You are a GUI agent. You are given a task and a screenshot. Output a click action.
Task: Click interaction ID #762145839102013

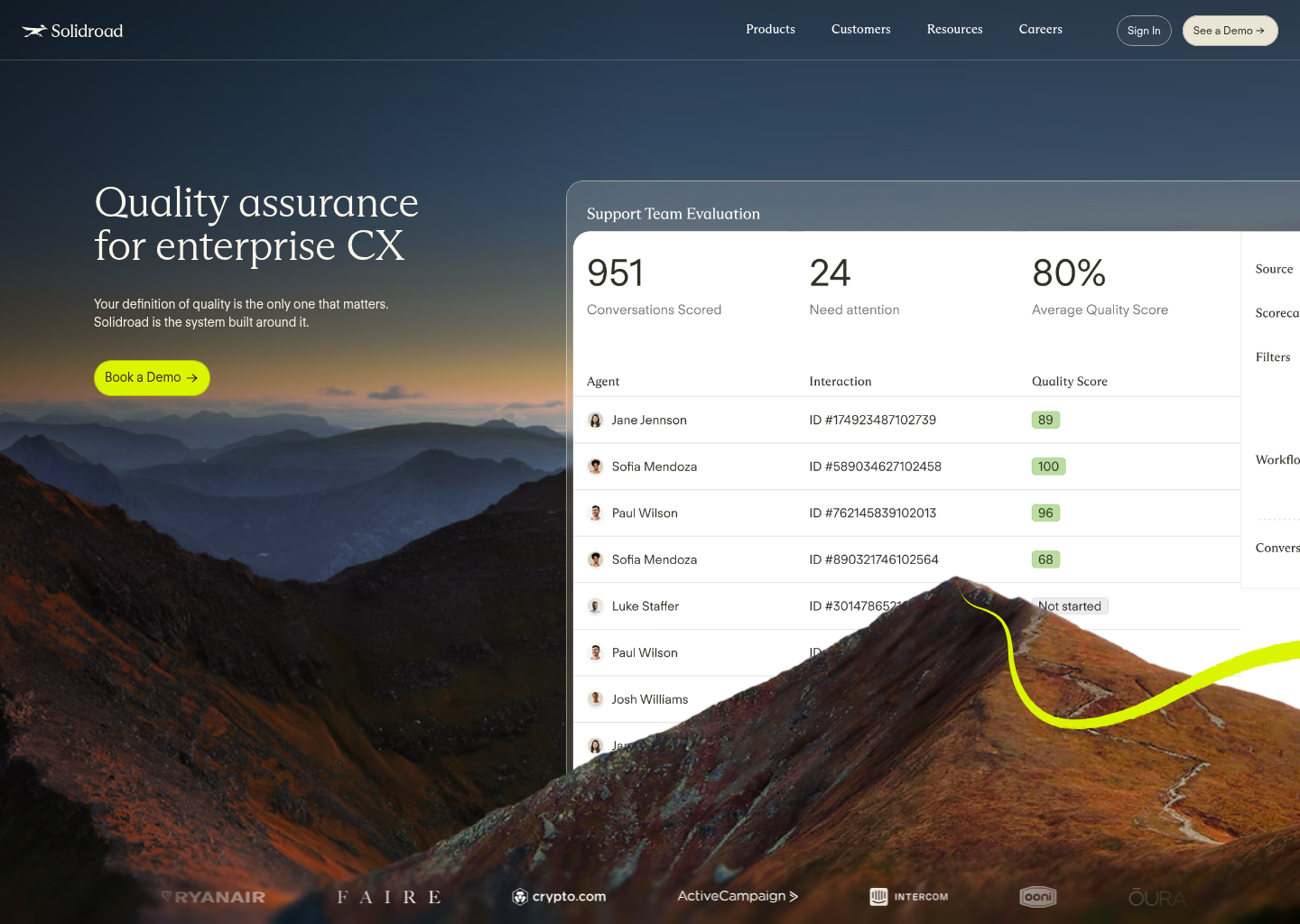(873, 513)
